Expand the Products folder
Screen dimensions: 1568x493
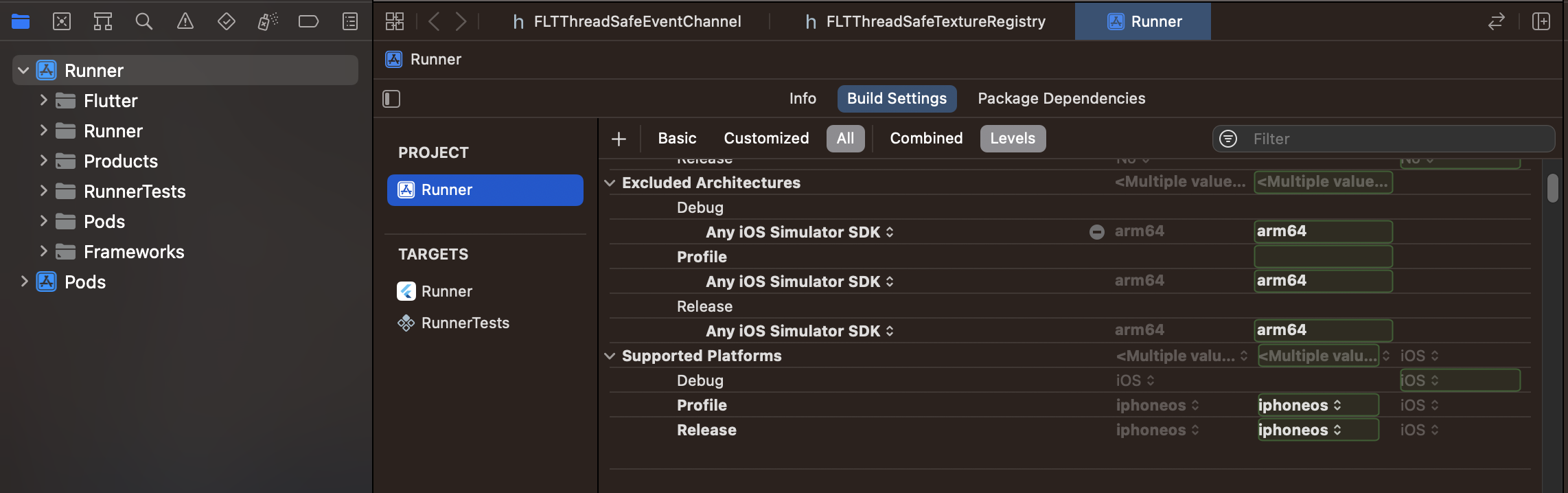coord(43,161)
